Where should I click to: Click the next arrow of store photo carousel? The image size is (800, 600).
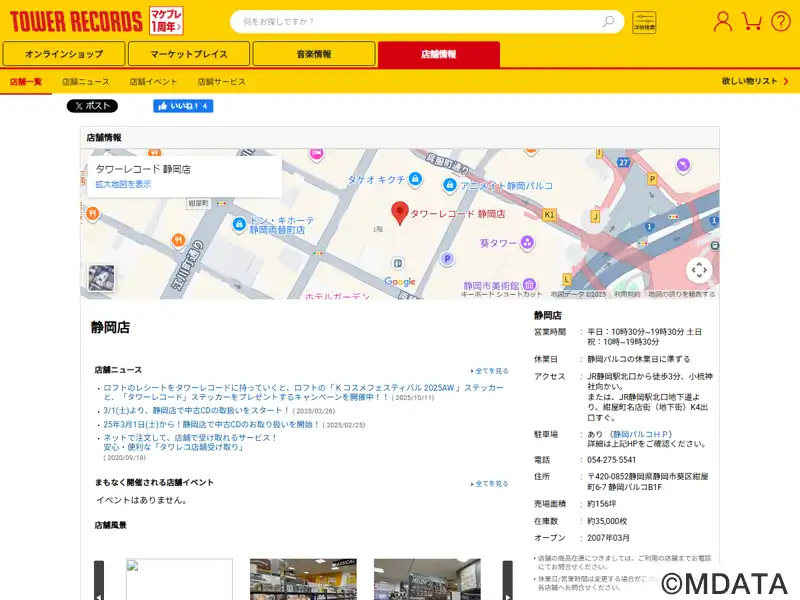508,580
